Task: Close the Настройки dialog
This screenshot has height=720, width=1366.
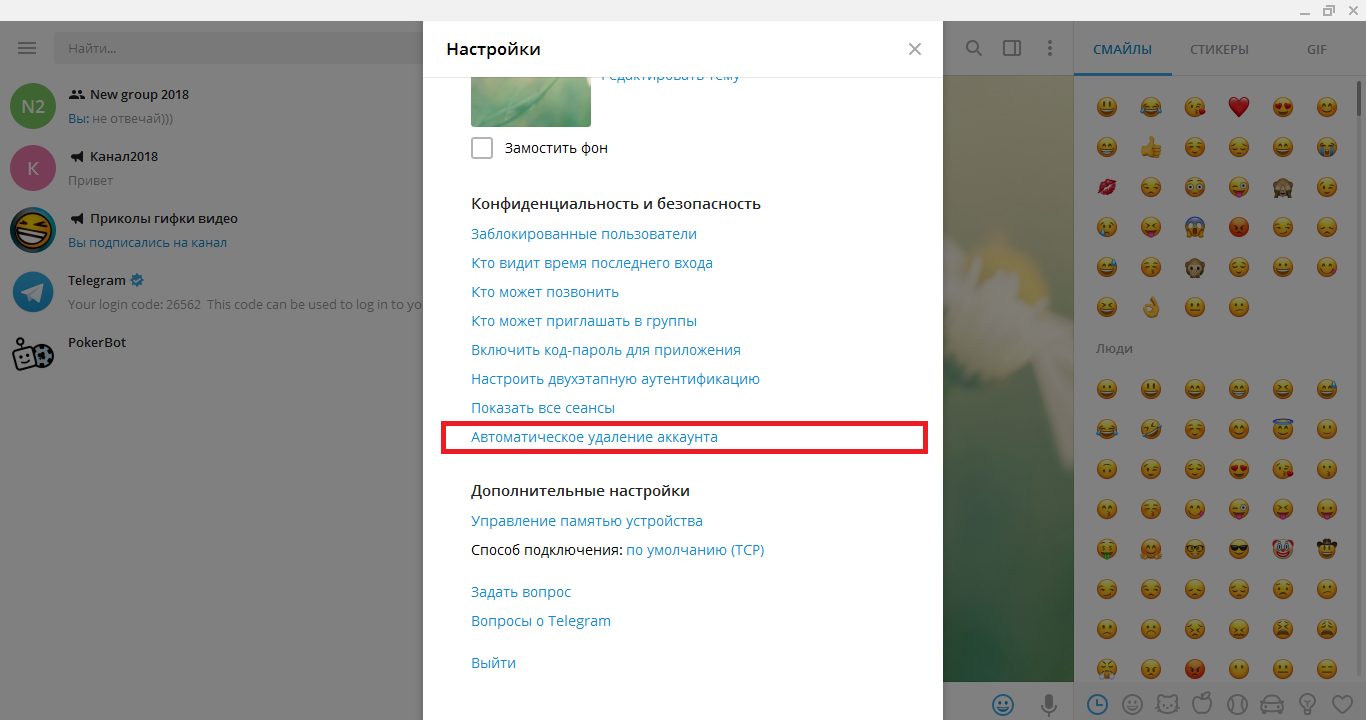Action: (x=914, y=49)
